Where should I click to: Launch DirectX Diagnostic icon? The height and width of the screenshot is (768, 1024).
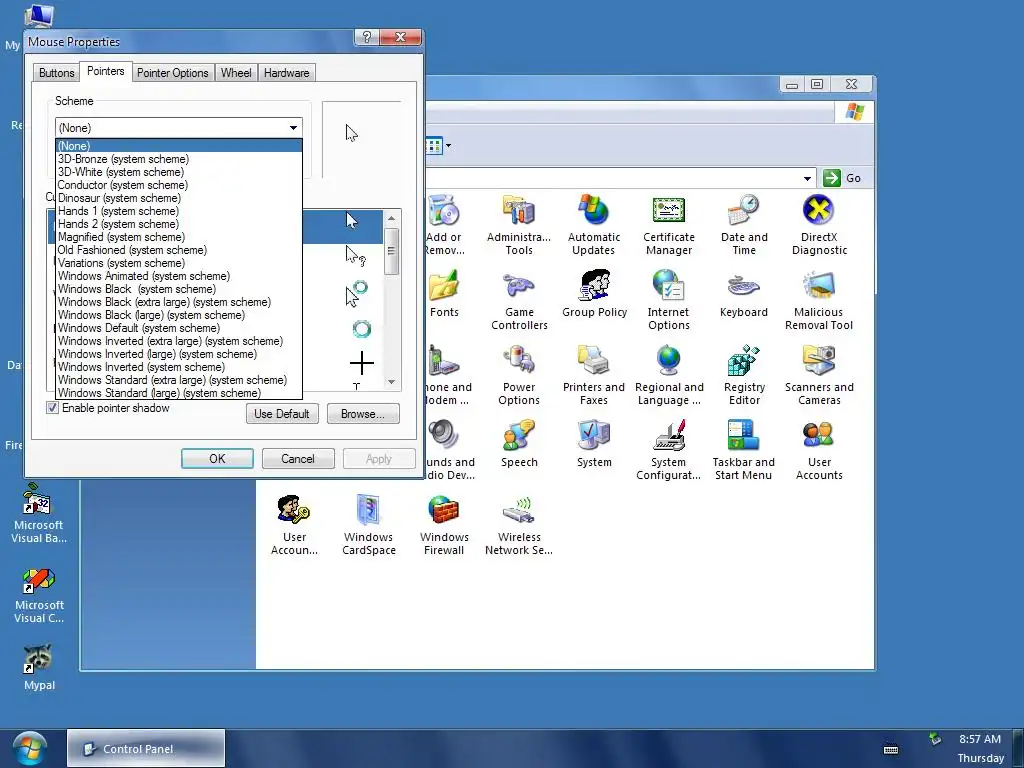point(819,224)
